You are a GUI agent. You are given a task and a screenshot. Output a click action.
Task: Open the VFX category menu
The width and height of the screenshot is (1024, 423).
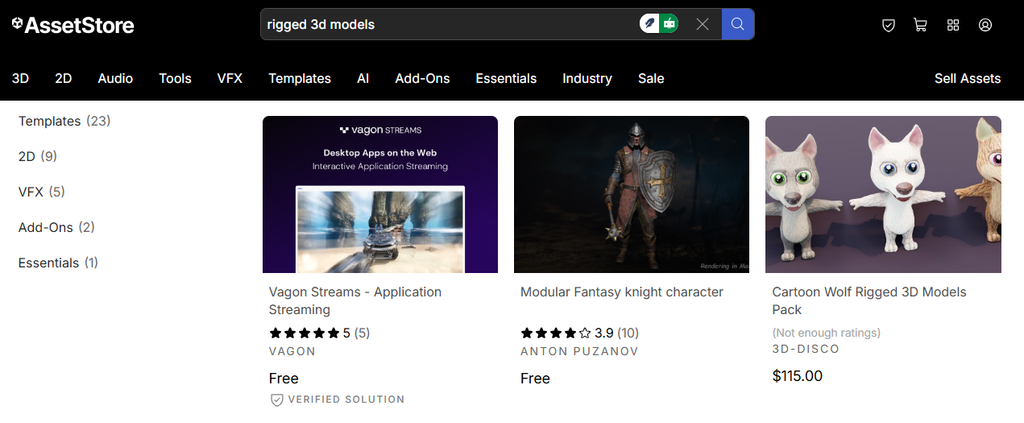230,78
